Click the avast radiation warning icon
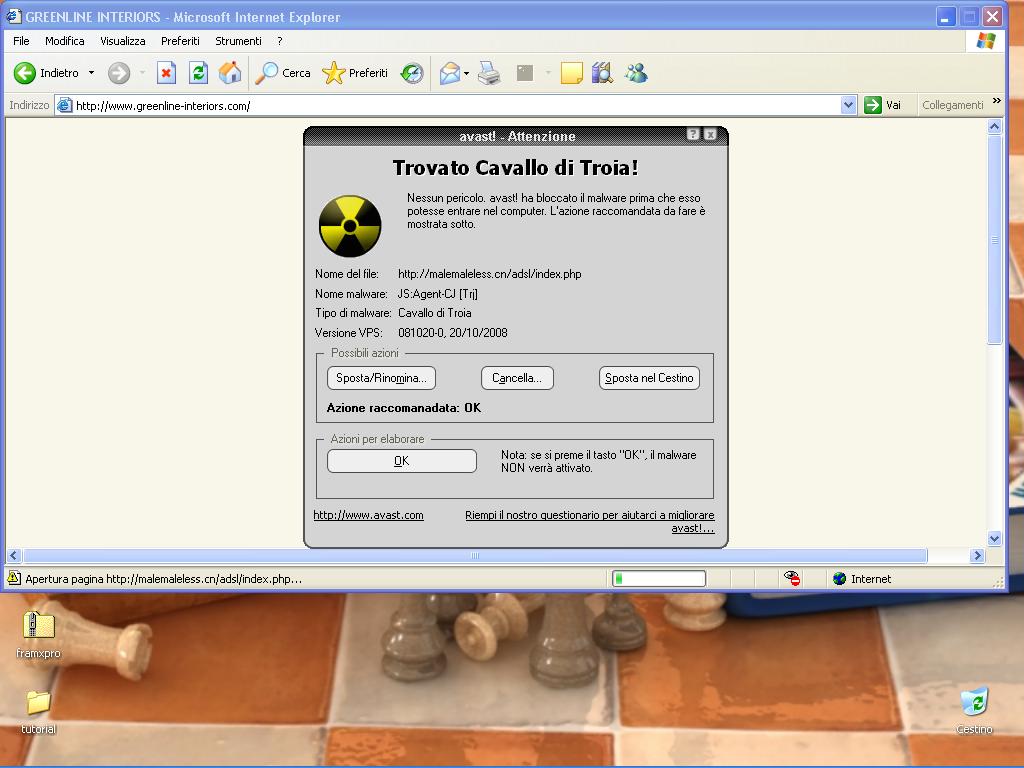This screenshot has height=768, width=1024. tap(350, 226)
